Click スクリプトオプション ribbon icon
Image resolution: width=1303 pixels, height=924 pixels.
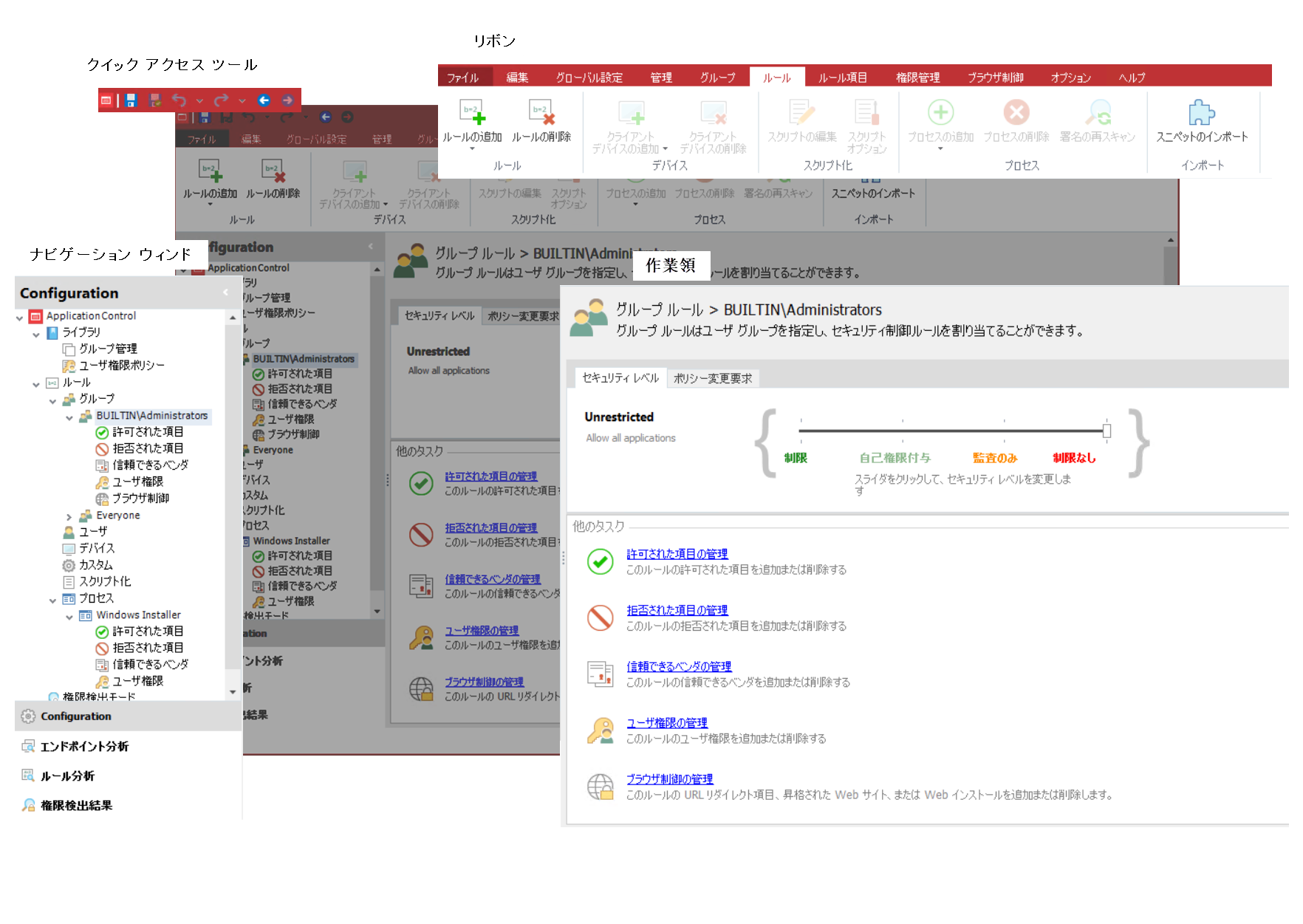point(866,112)
